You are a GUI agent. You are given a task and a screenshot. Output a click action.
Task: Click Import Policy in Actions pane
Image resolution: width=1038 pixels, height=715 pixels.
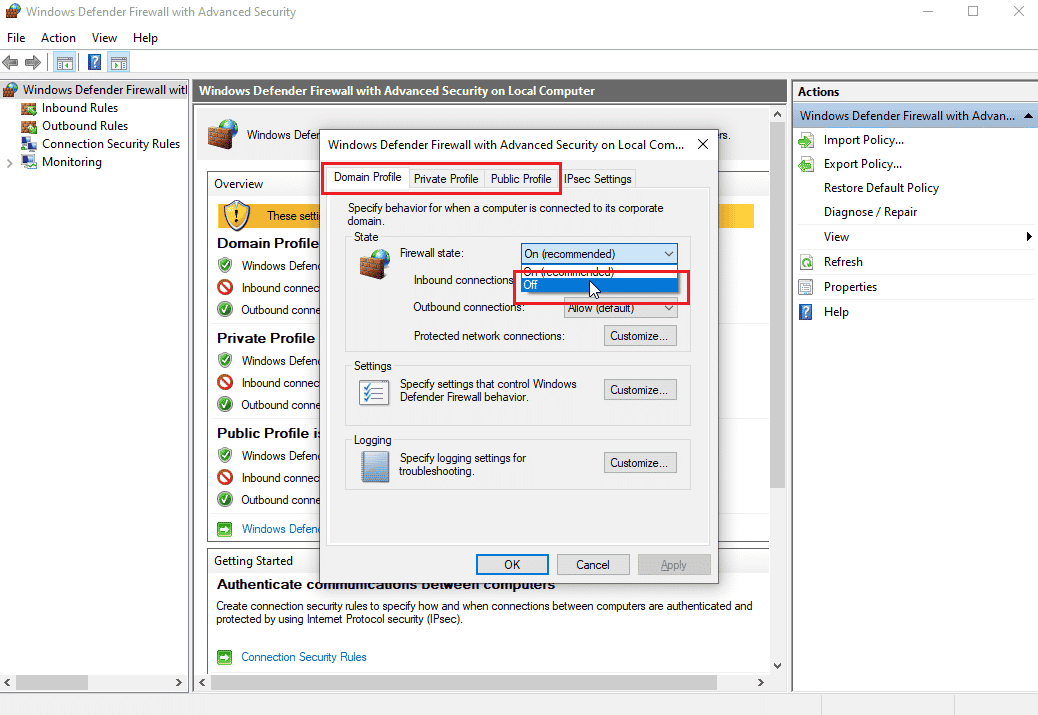863,140
